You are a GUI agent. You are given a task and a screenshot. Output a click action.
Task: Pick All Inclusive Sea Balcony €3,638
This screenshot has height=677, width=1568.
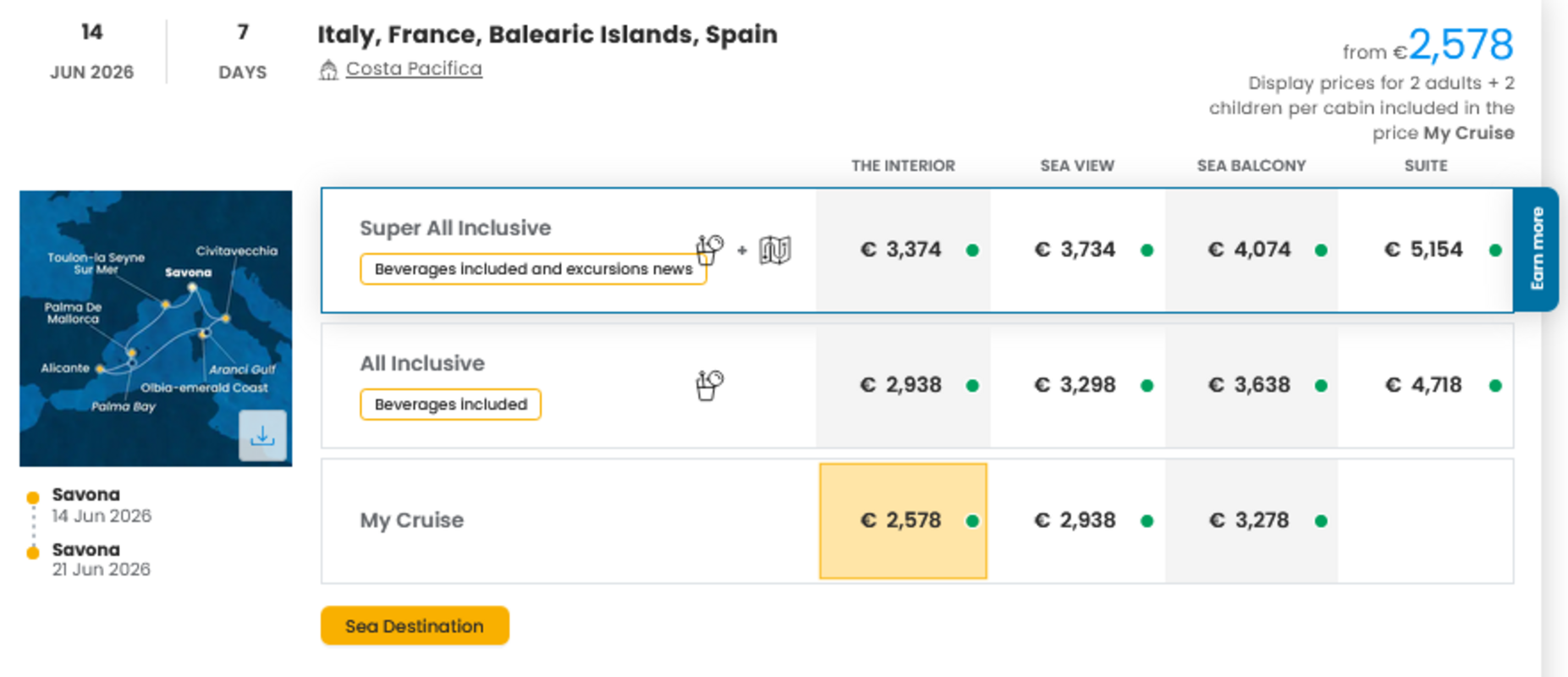[x=1251, y=385]
